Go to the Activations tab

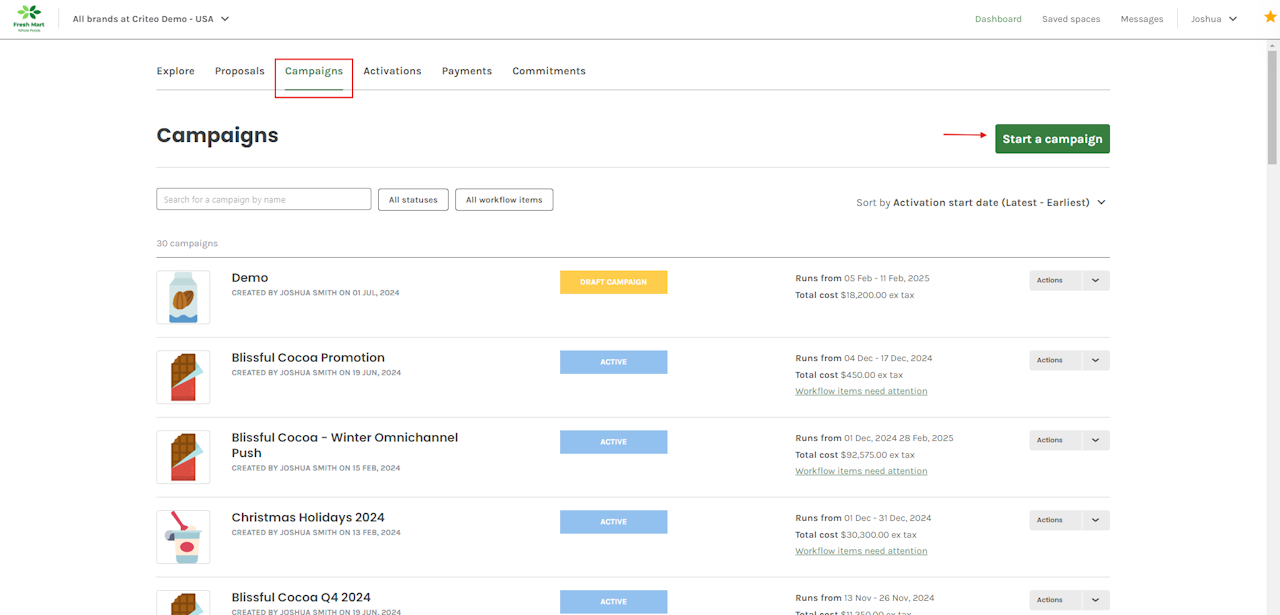392,71
